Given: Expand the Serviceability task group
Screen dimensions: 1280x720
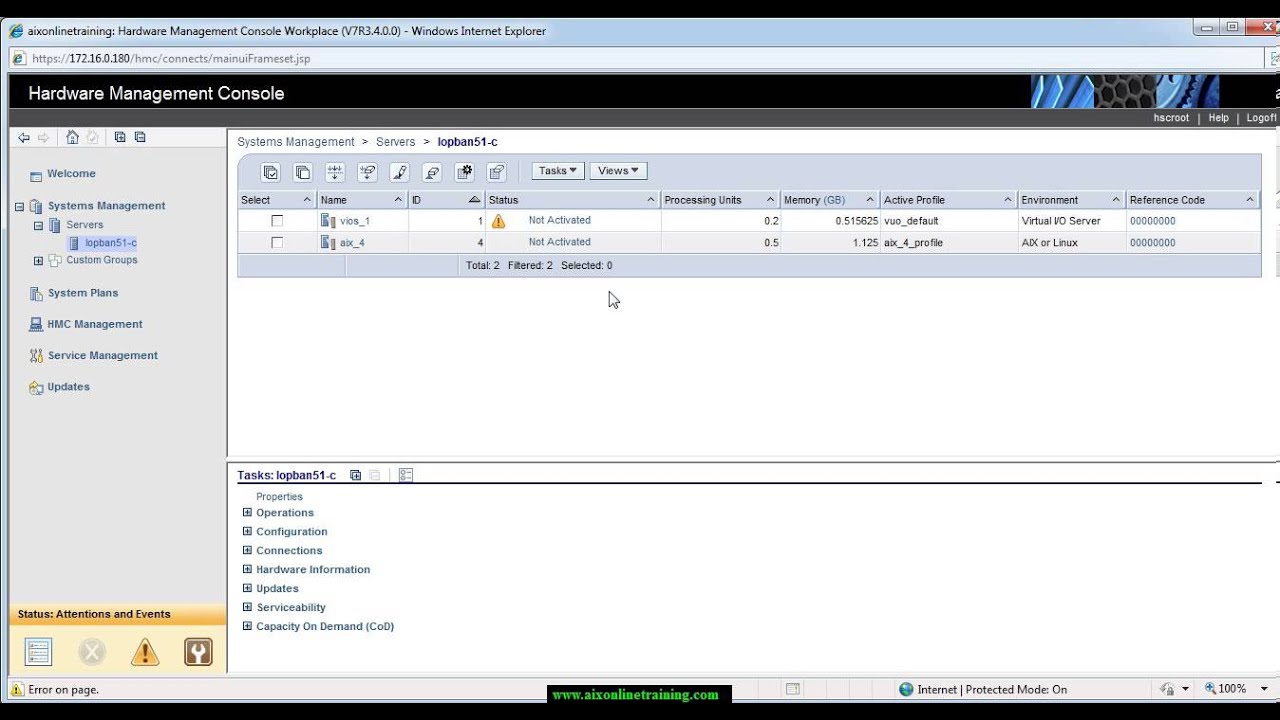Looking at the screenshot, I should 247,607.
